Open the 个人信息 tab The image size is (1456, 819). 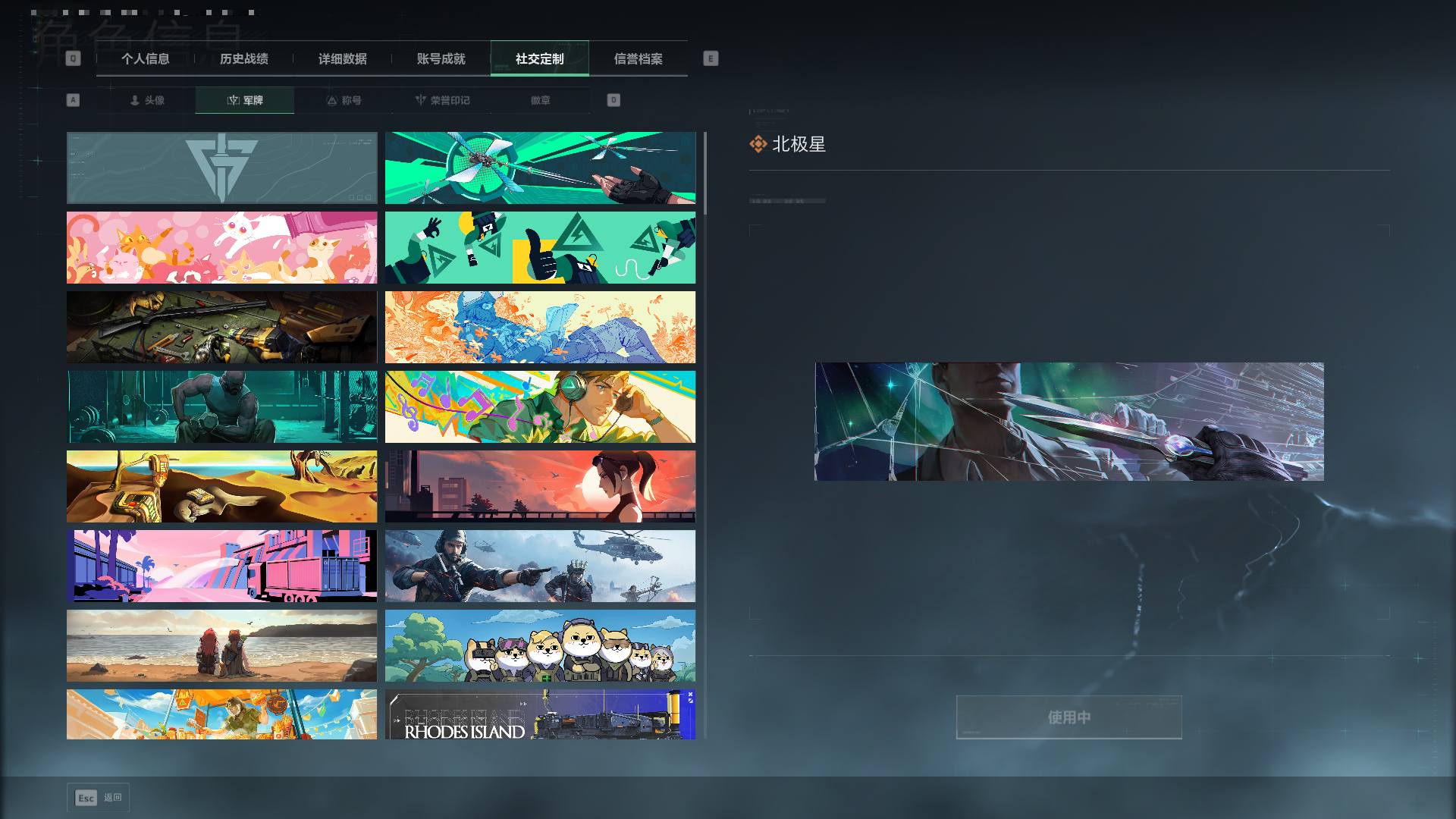[x=146, y=58]
